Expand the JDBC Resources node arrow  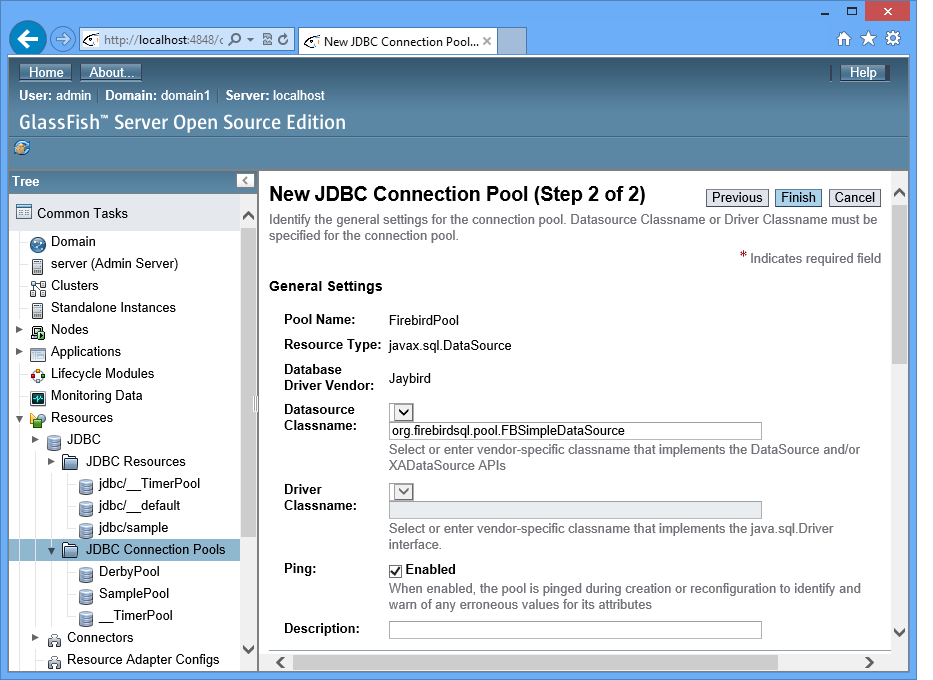point(51,461)
